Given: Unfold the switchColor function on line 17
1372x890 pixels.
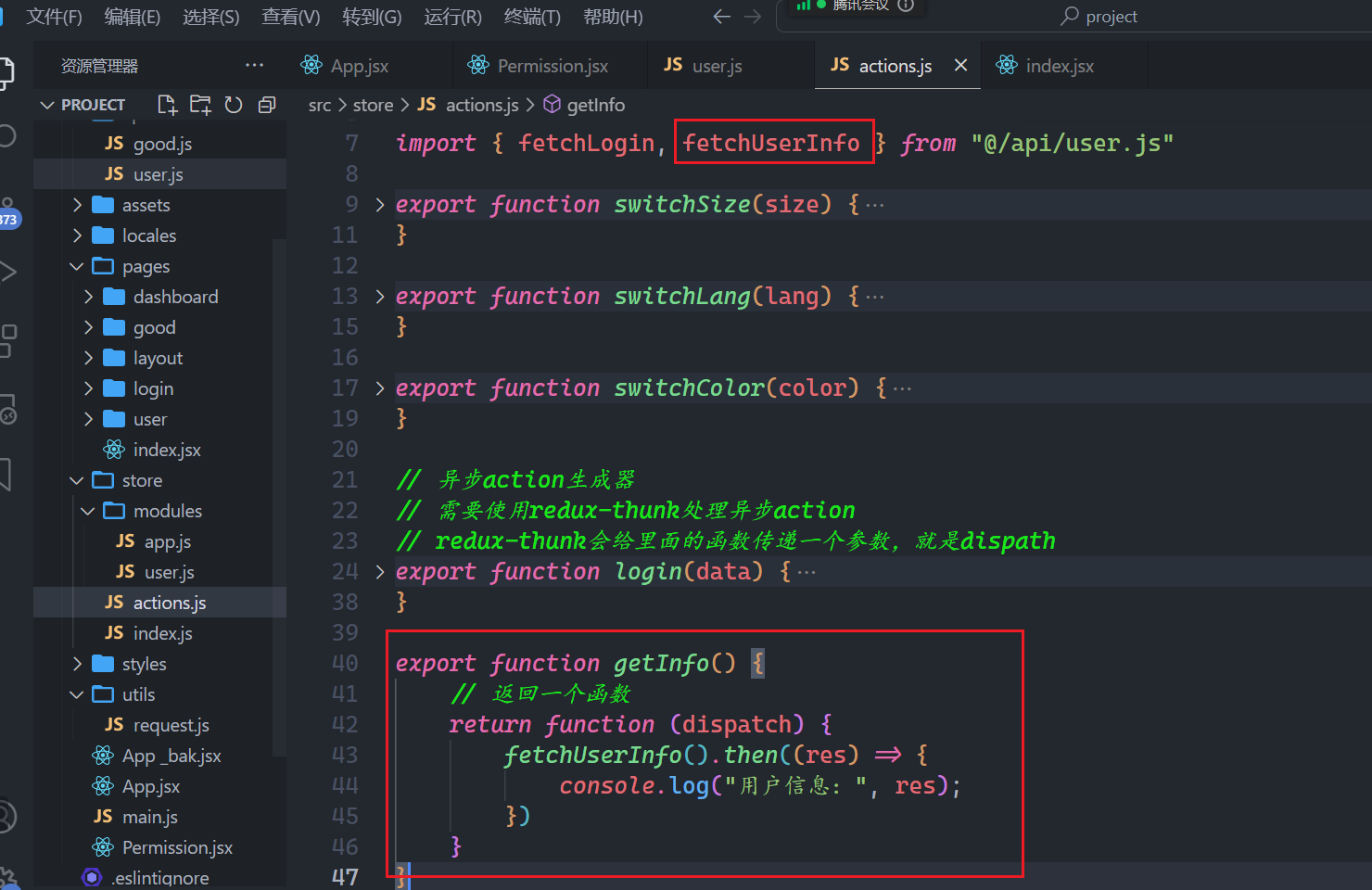Looking at the screenshot, I should (379, 388).
